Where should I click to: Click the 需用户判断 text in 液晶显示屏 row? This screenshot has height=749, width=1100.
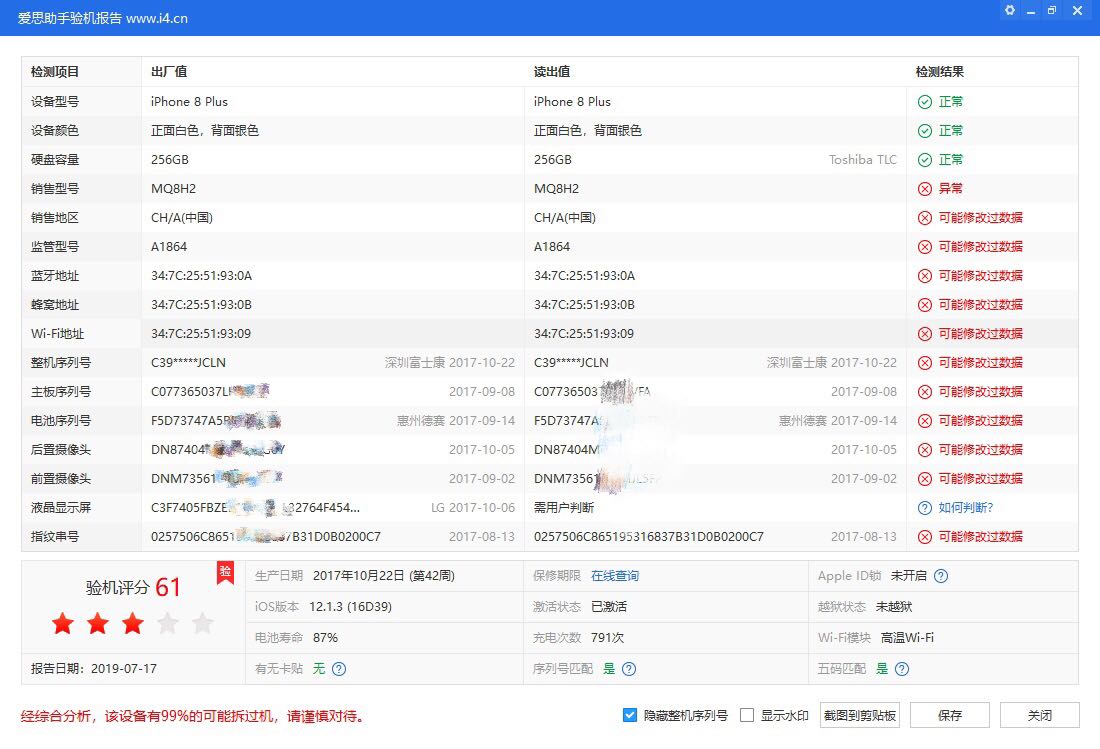(564, 508)
